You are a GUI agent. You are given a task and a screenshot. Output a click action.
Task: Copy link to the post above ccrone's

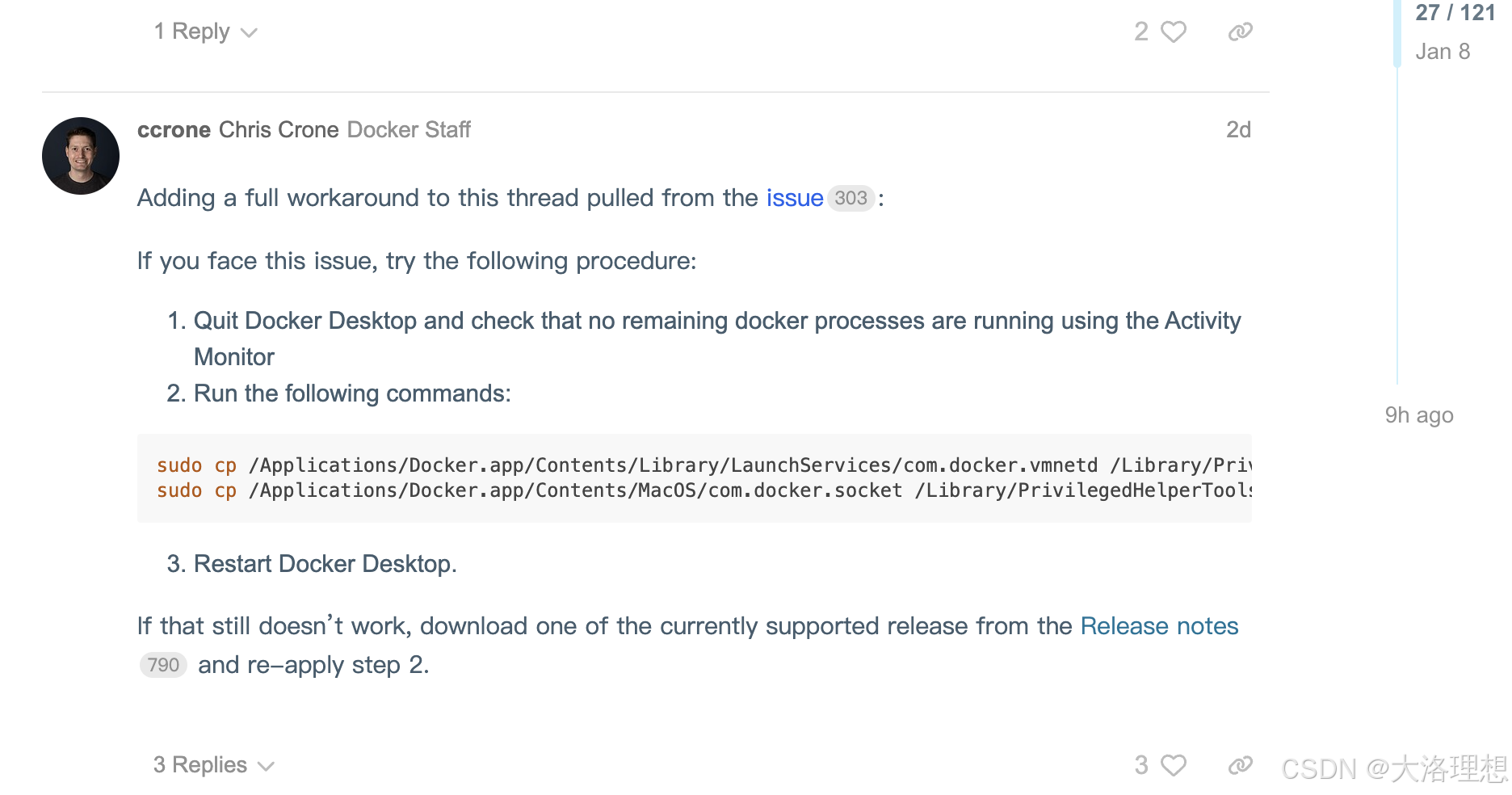[x=1240, y=32]
